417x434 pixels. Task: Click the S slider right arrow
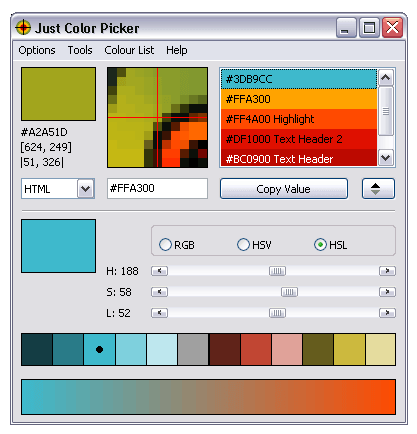click(387, 292)
